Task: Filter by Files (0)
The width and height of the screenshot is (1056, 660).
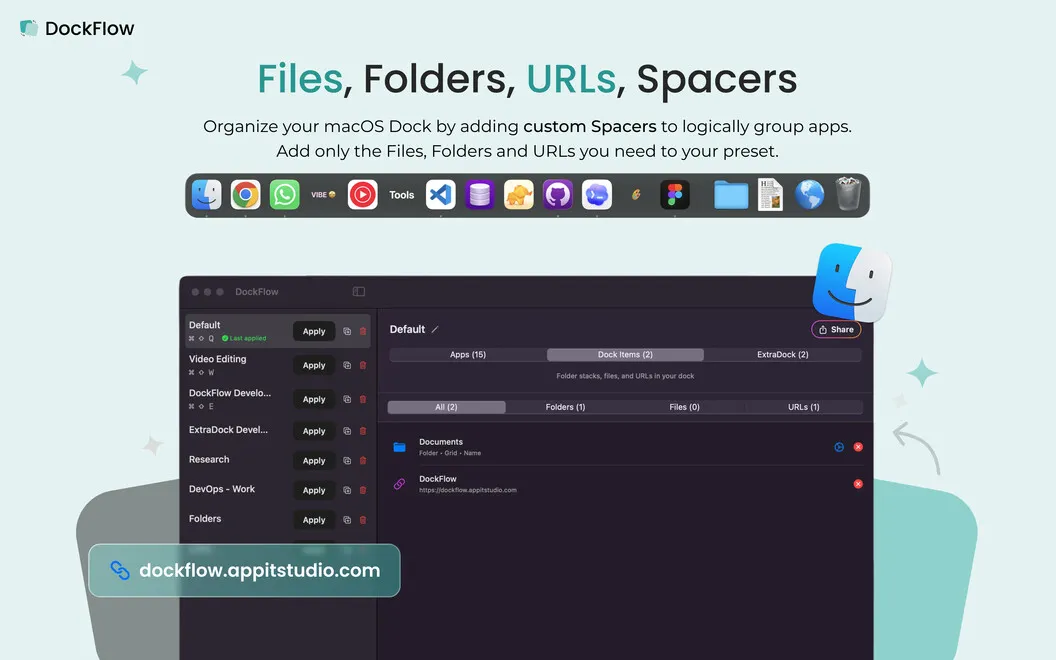Action: click(684, 407)
